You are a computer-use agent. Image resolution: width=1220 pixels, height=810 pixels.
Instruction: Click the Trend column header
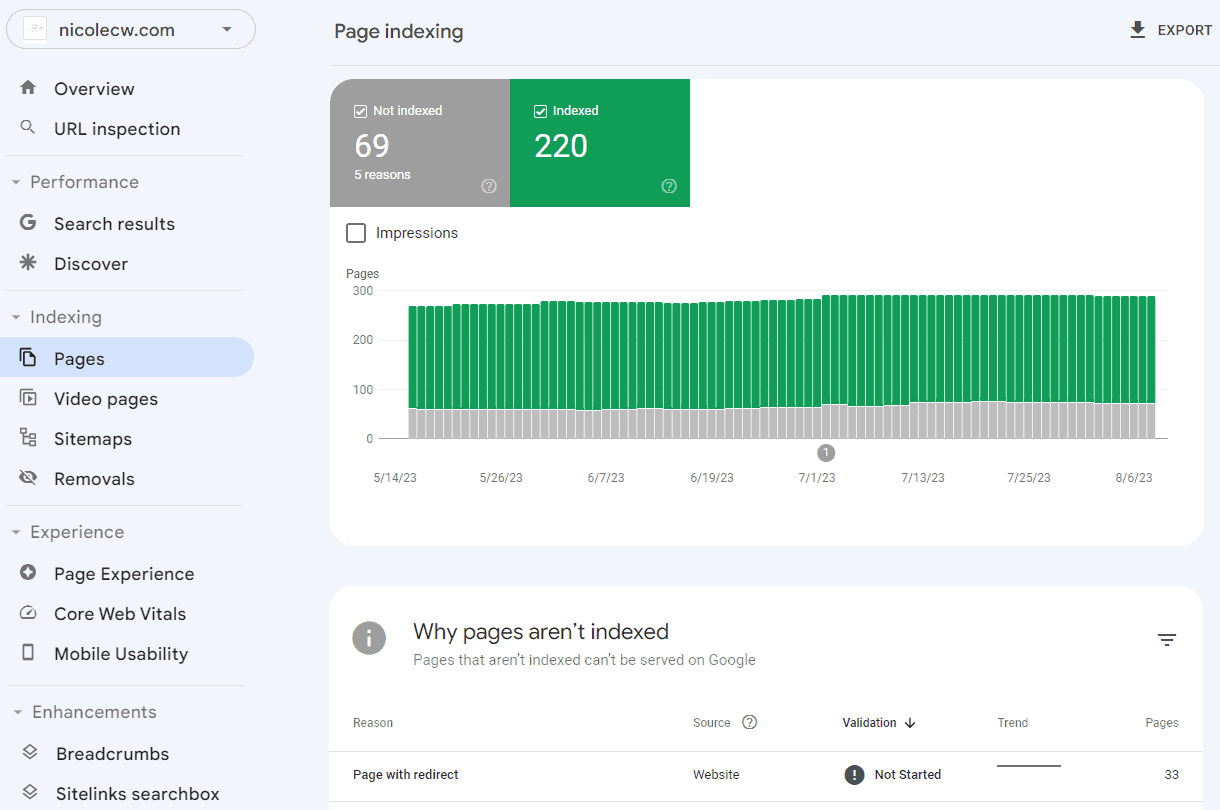tap(1012, 723)
